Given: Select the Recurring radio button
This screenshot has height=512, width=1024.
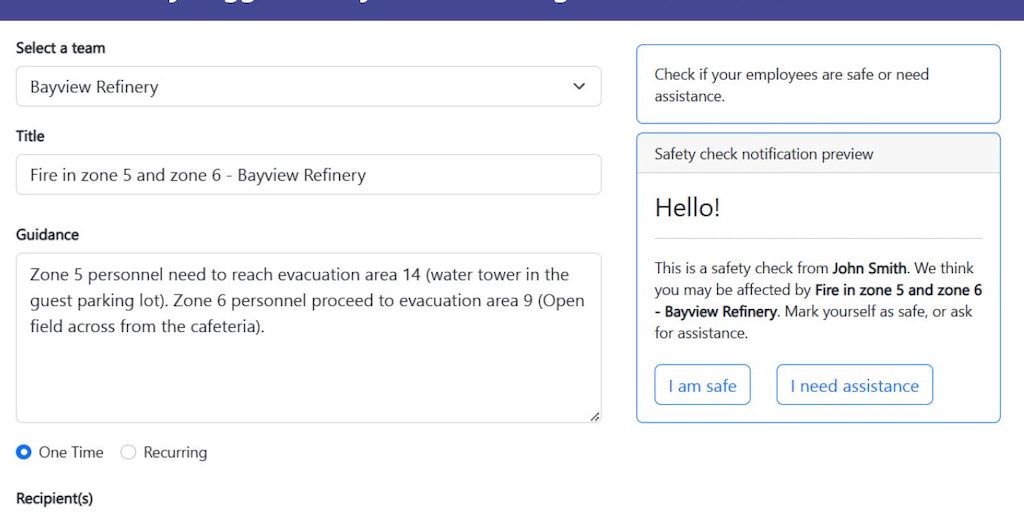Looking at the screenshot, I should pyautogui.click(x=128, y=452).
